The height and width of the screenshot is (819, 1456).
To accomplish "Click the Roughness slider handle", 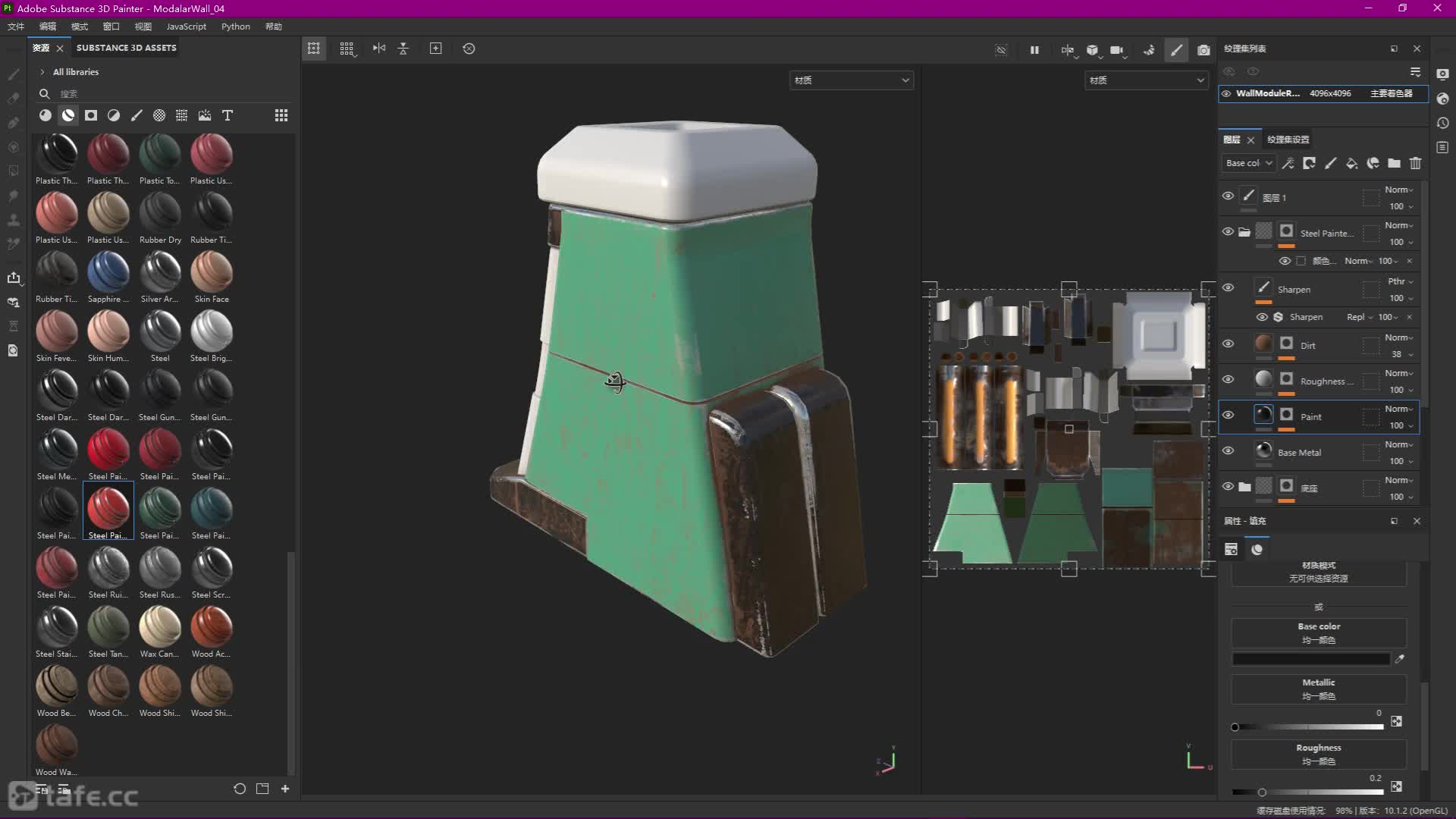I will (1262, 792).
